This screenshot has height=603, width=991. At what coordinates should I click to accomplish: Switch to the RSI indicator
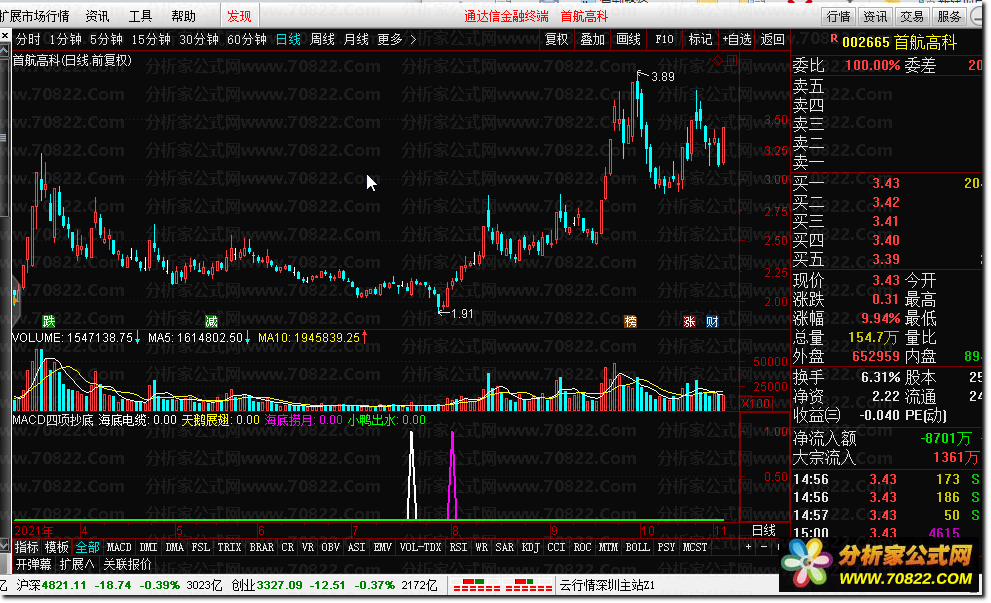coord(458,547)
